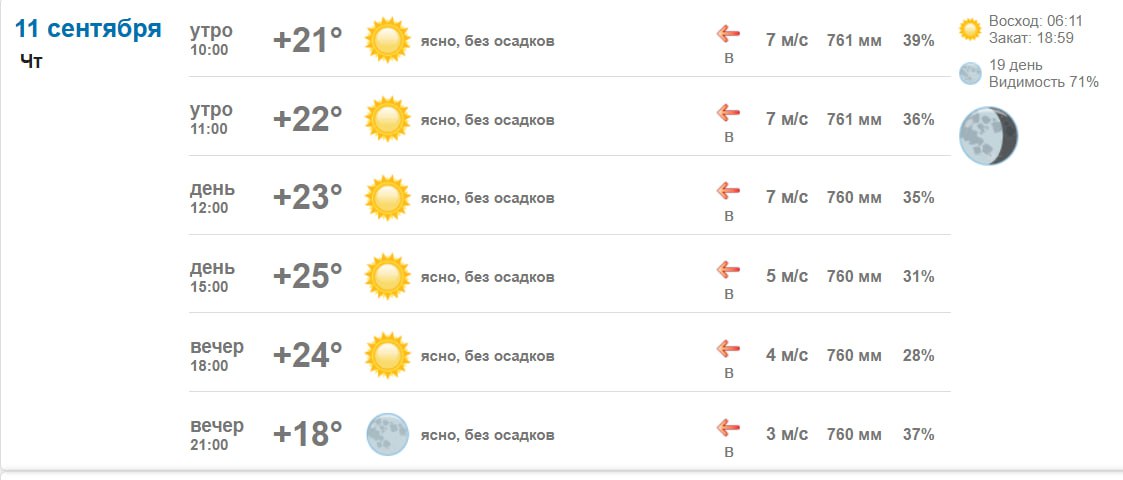
Task: Select the утро 10:00 time label
Action: tap(211, 40)
